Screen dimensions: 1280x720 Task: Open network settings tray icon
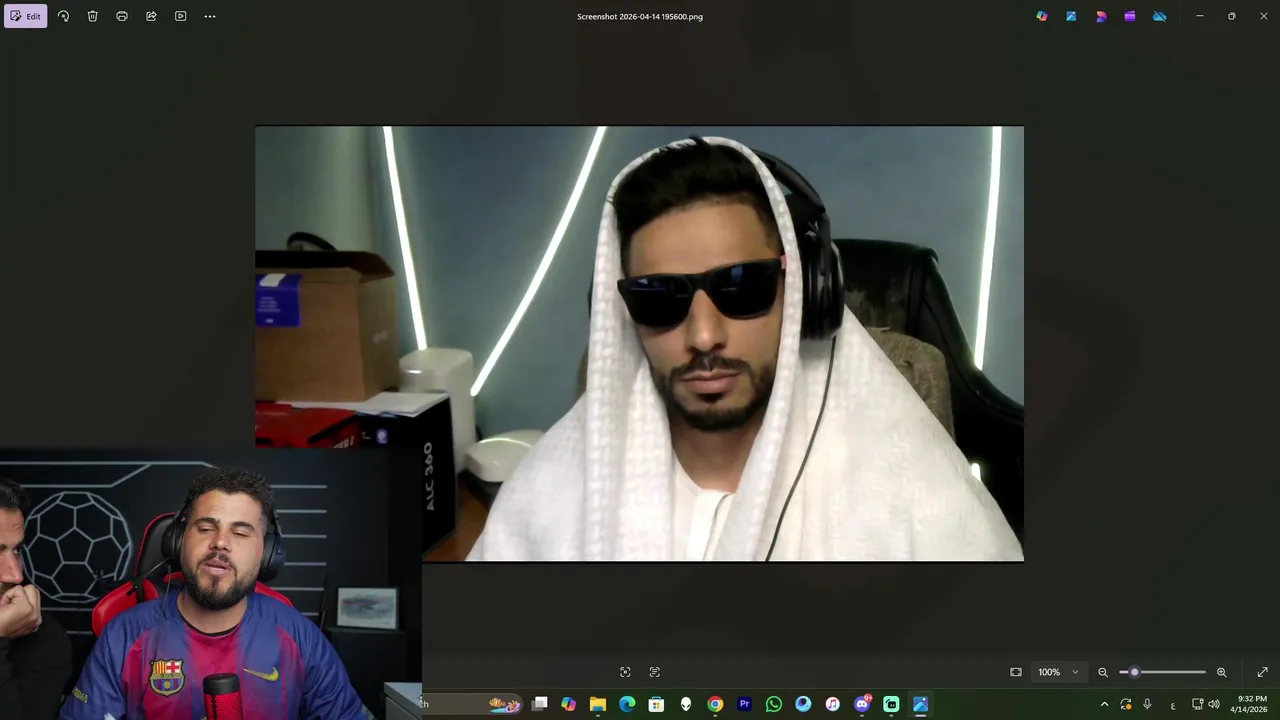[1197, 704]
